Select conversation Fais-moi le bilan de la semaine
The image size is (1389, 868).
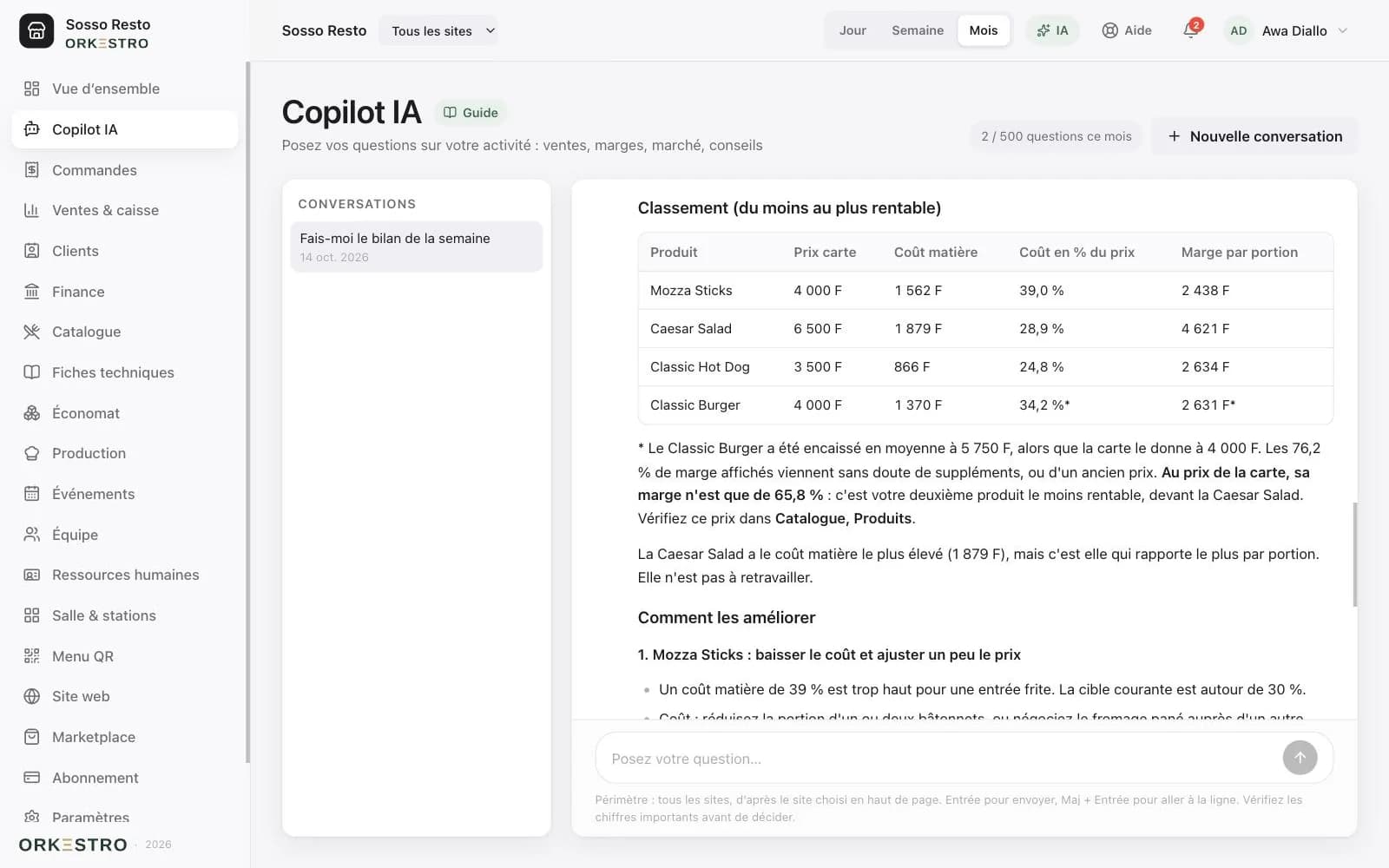(x=417, y=247)
